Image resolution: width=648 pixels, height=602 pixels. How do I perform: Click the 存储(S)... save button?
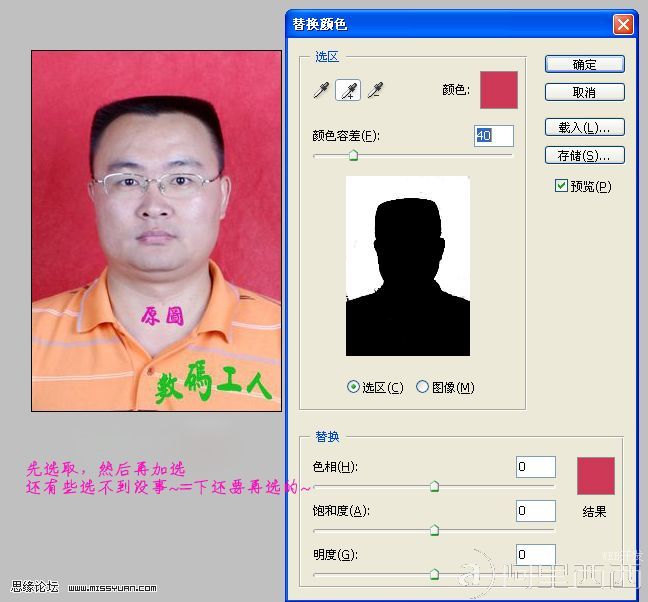584,156
